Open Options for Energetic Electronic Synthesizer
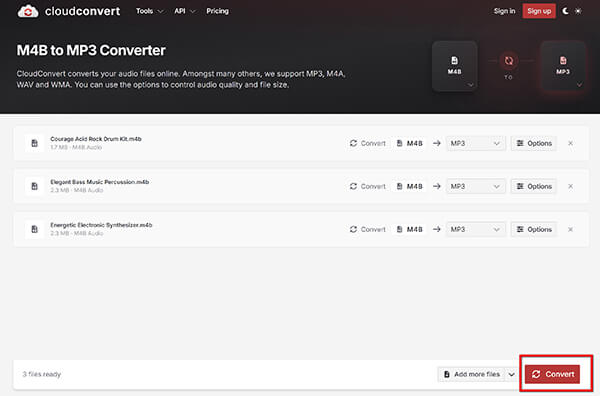Viewport: 600px width, 396px height. coord(534,229)
